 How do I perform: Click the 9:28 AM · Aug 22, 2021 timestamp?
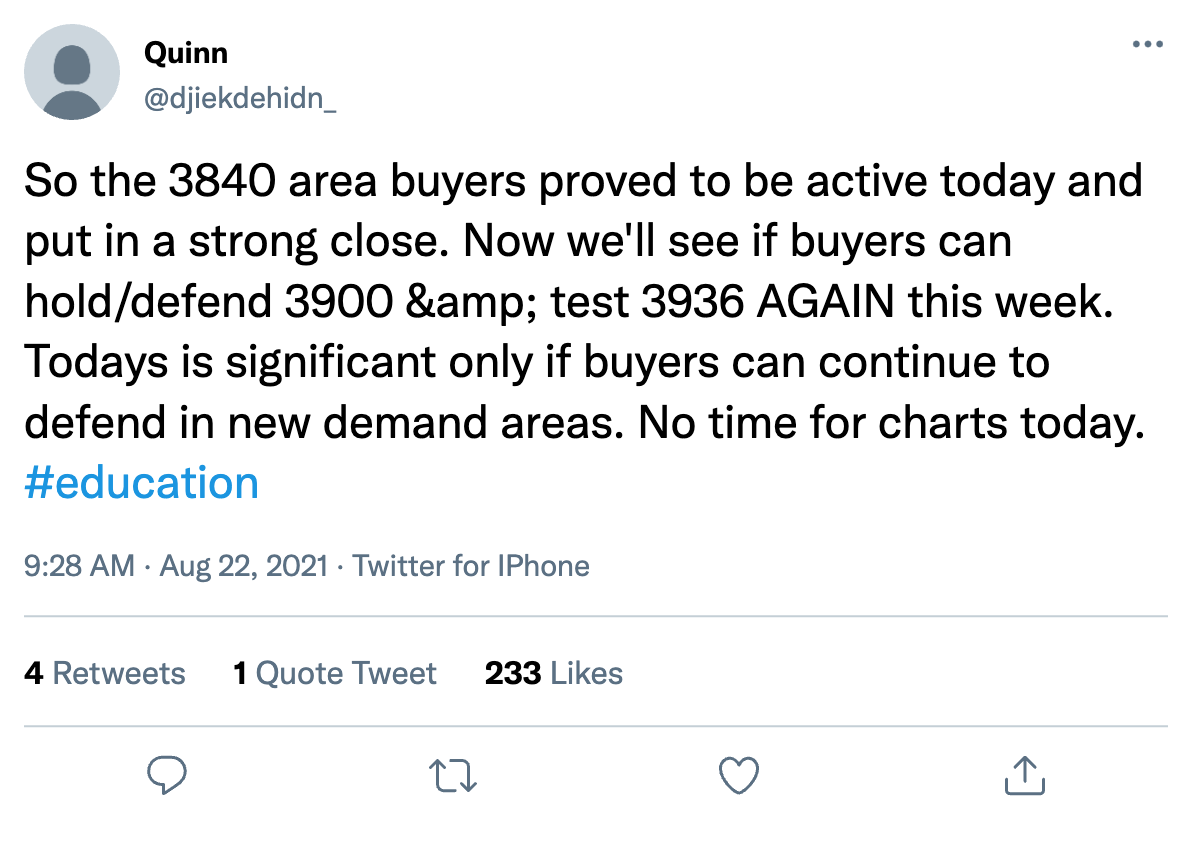point(176,566)
